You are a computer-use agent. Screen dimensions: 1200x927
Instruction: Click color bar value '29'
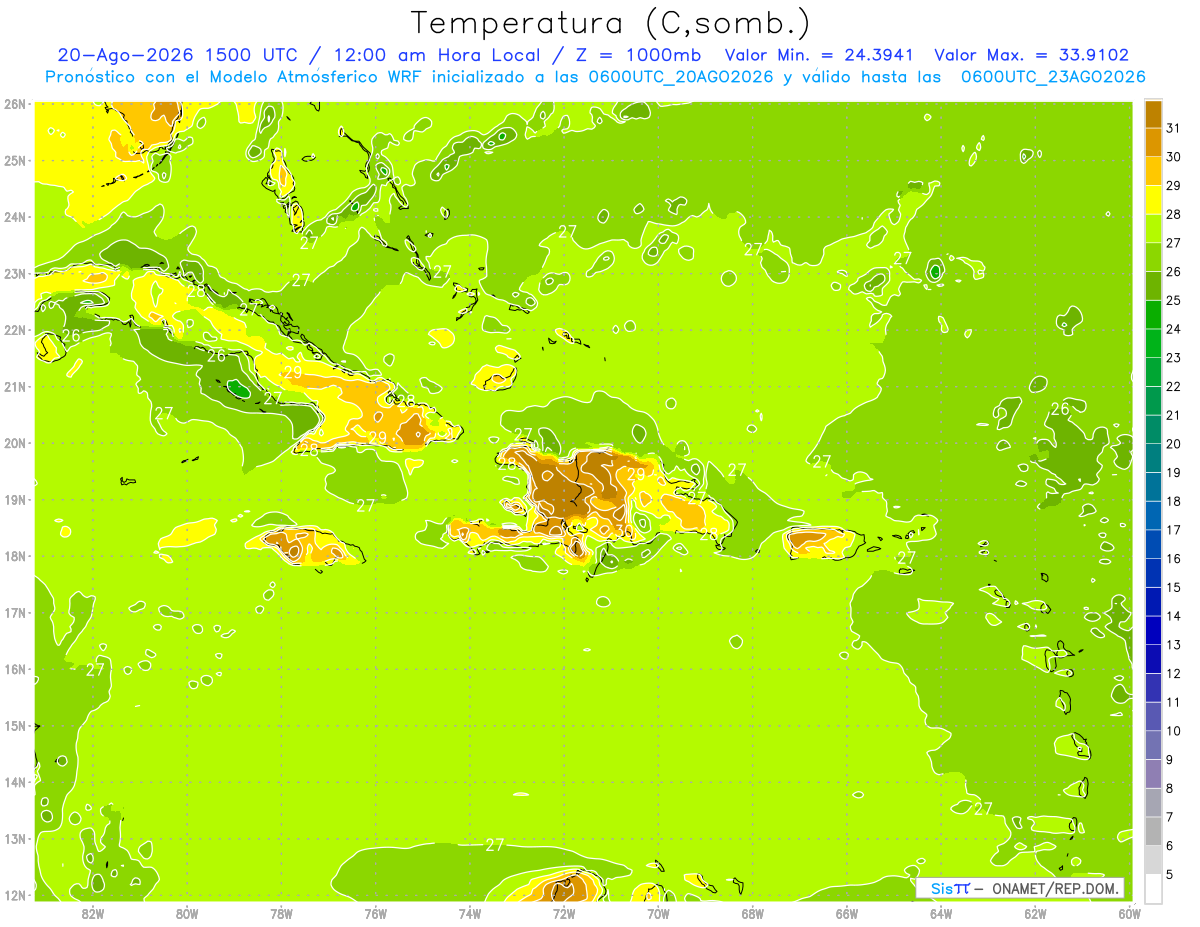coord(1173,186)
